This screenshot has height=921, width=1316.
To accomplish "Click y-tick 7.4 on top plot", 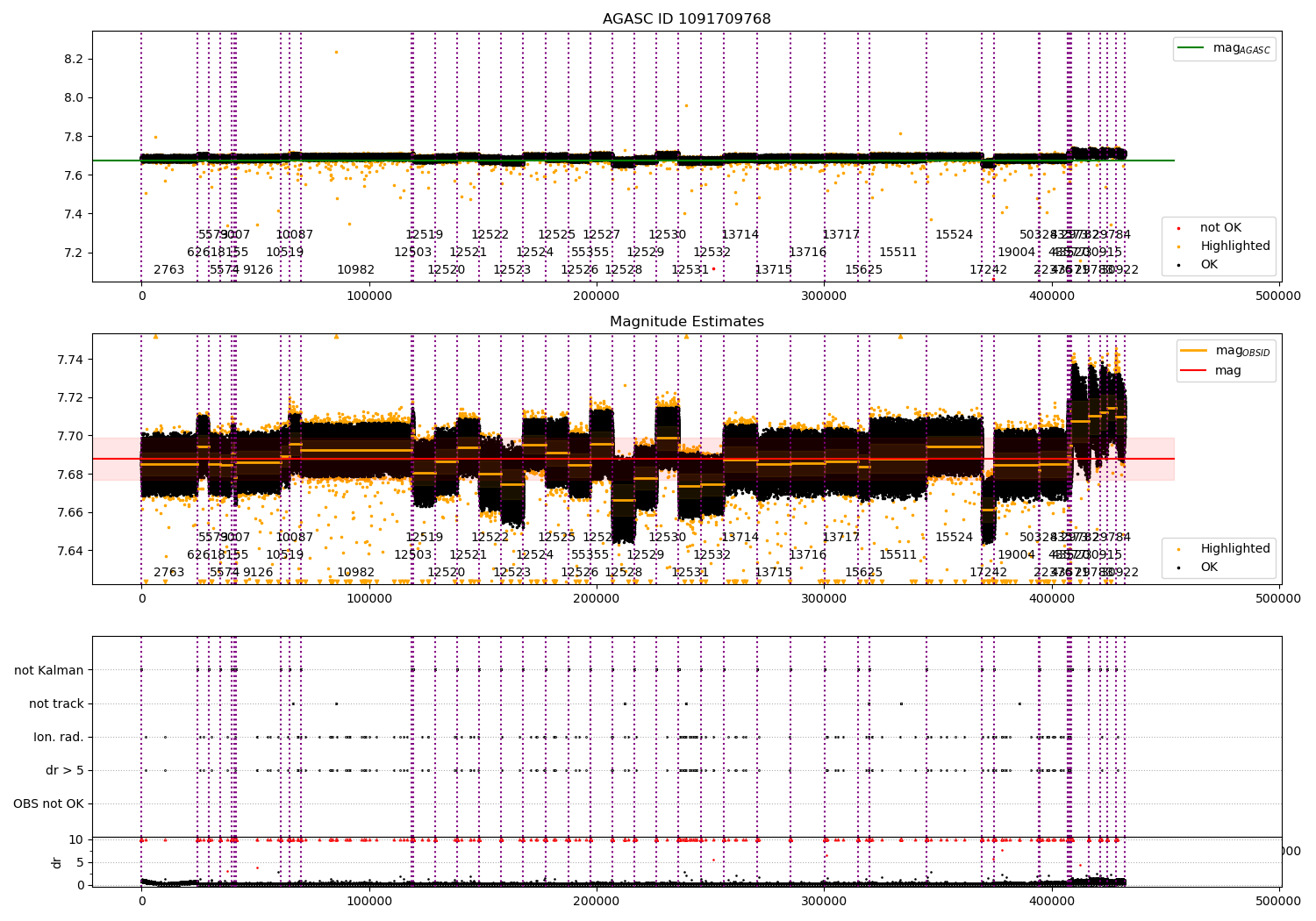I will click(74, 214).
